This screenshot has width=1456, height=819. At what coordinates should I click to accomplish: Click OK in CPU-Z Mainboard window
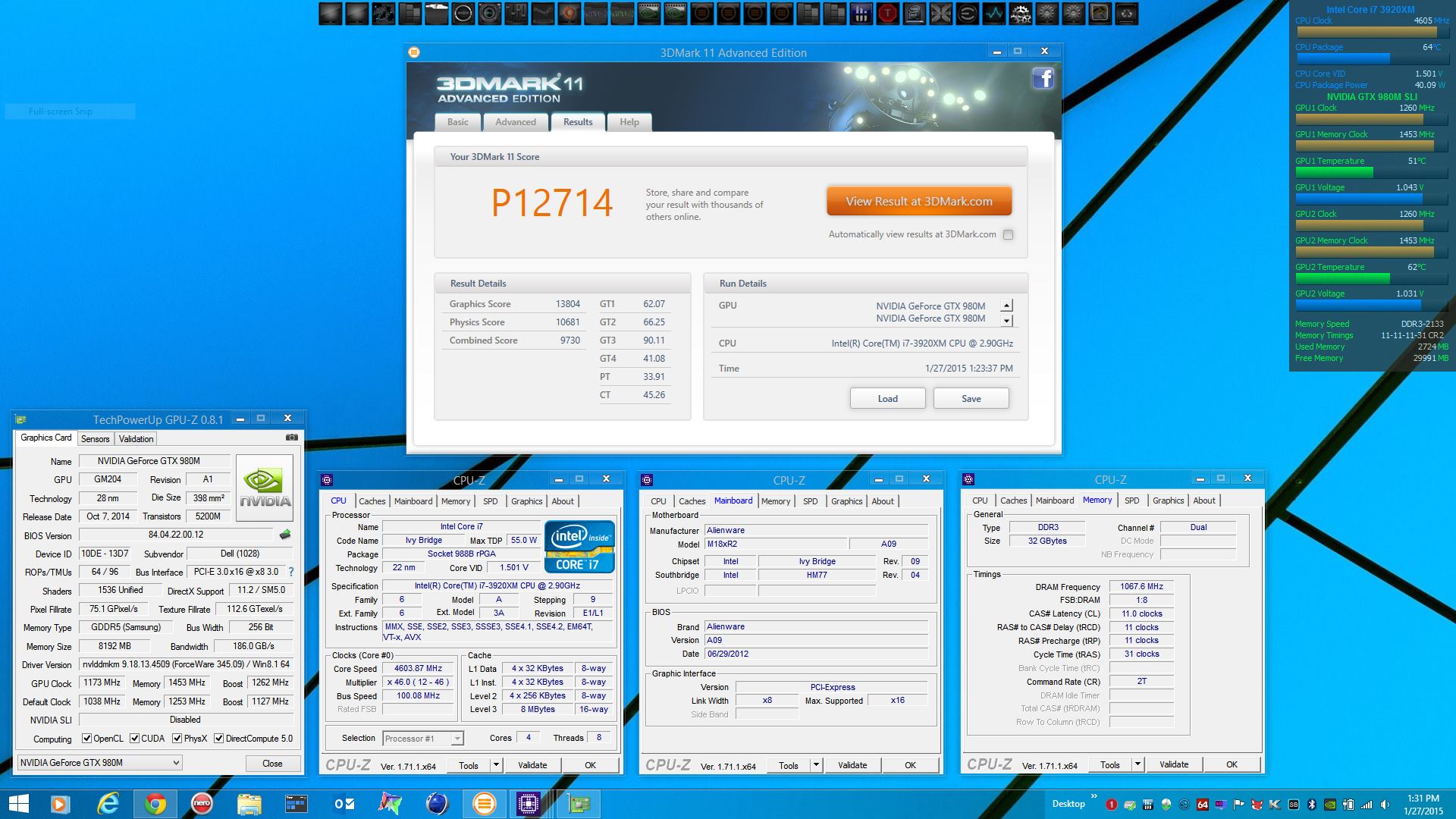[x=911, y=765]
